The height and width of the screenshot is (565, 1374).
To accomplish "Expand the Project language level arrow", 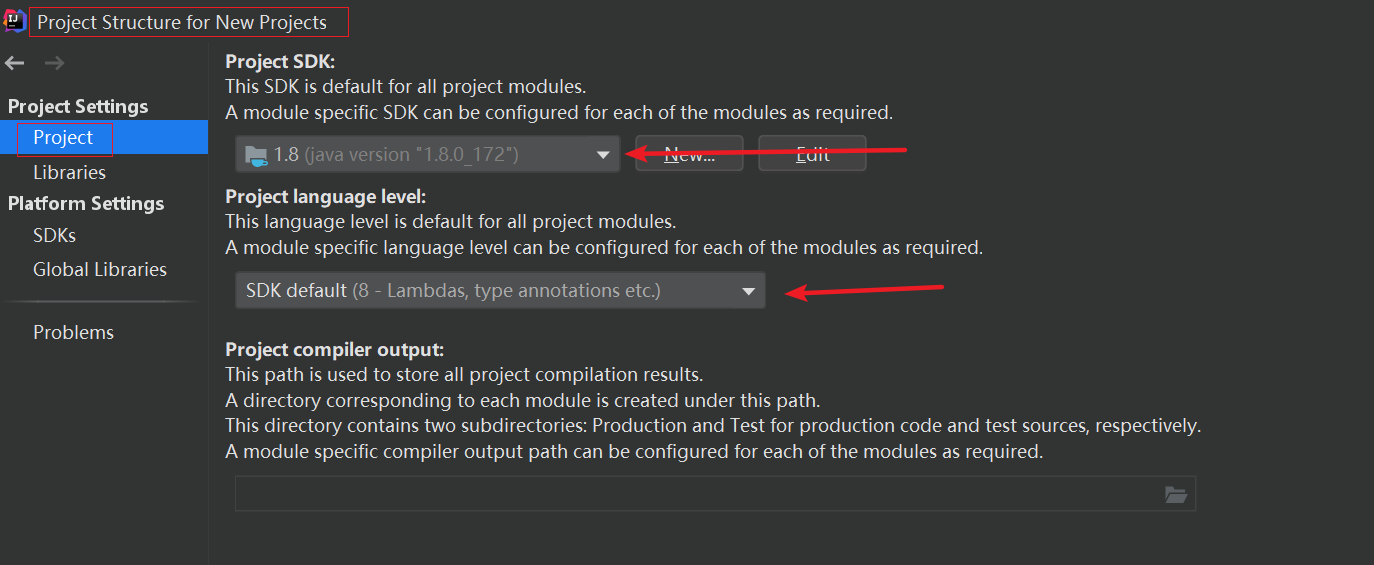I will [x=748, y=291].
